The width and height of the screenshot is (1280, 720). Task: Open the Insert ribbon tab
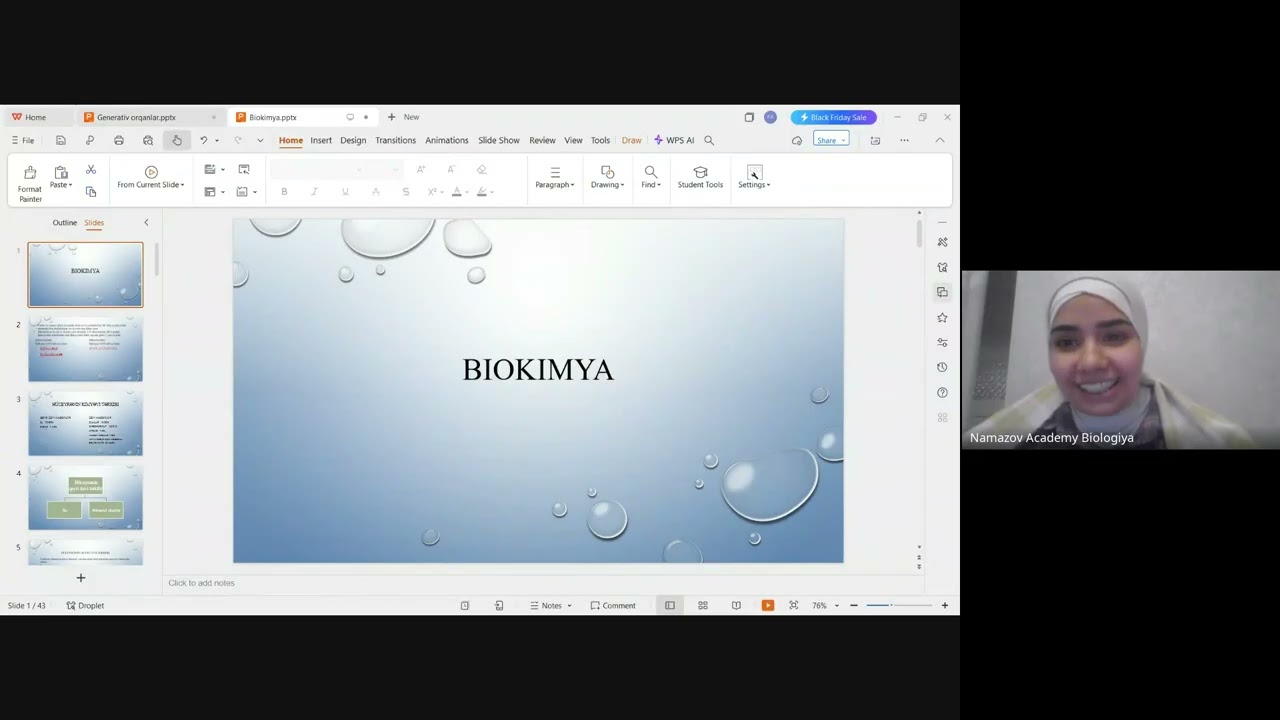(321, 141)
